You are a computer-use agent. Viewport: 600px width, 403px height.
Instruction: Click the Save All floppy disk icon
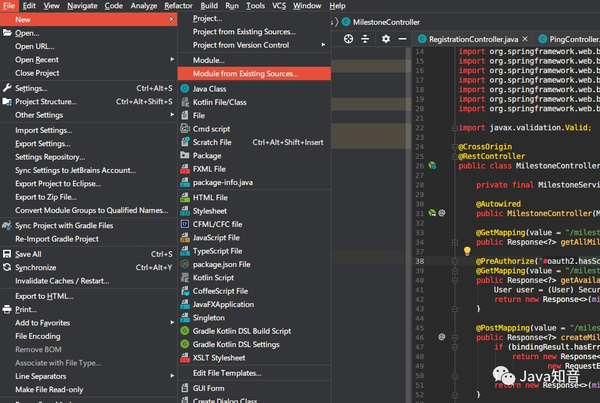click(x=7, y=254)
